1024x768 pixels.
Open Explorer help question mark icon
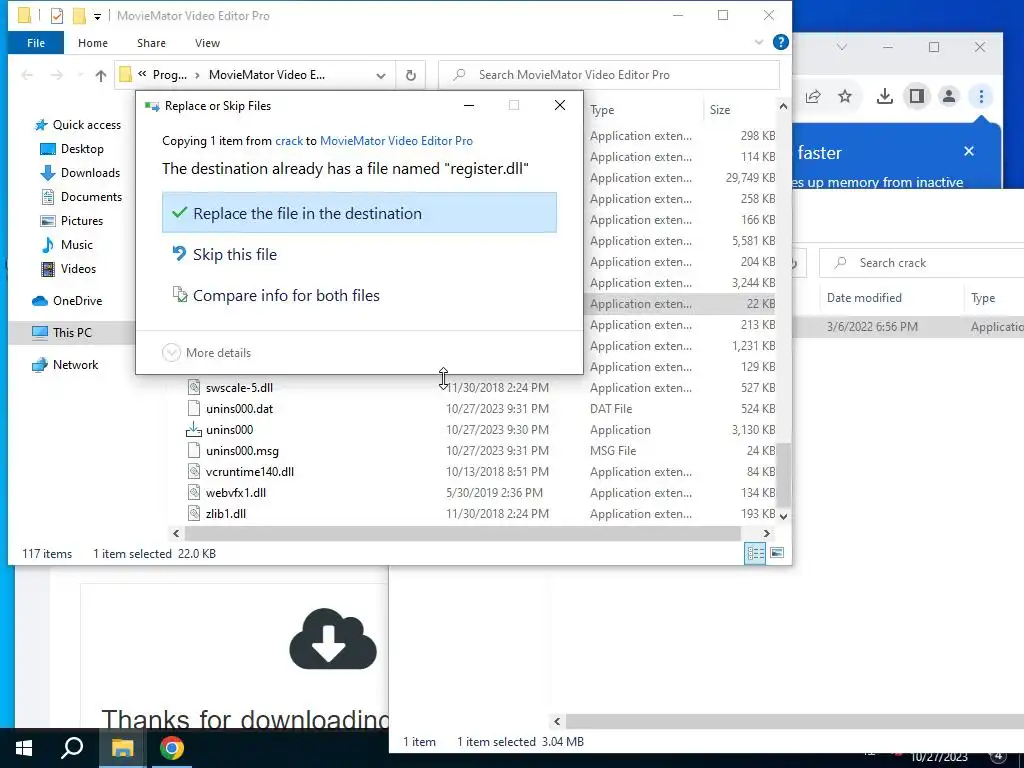click(x=780, y=42)
